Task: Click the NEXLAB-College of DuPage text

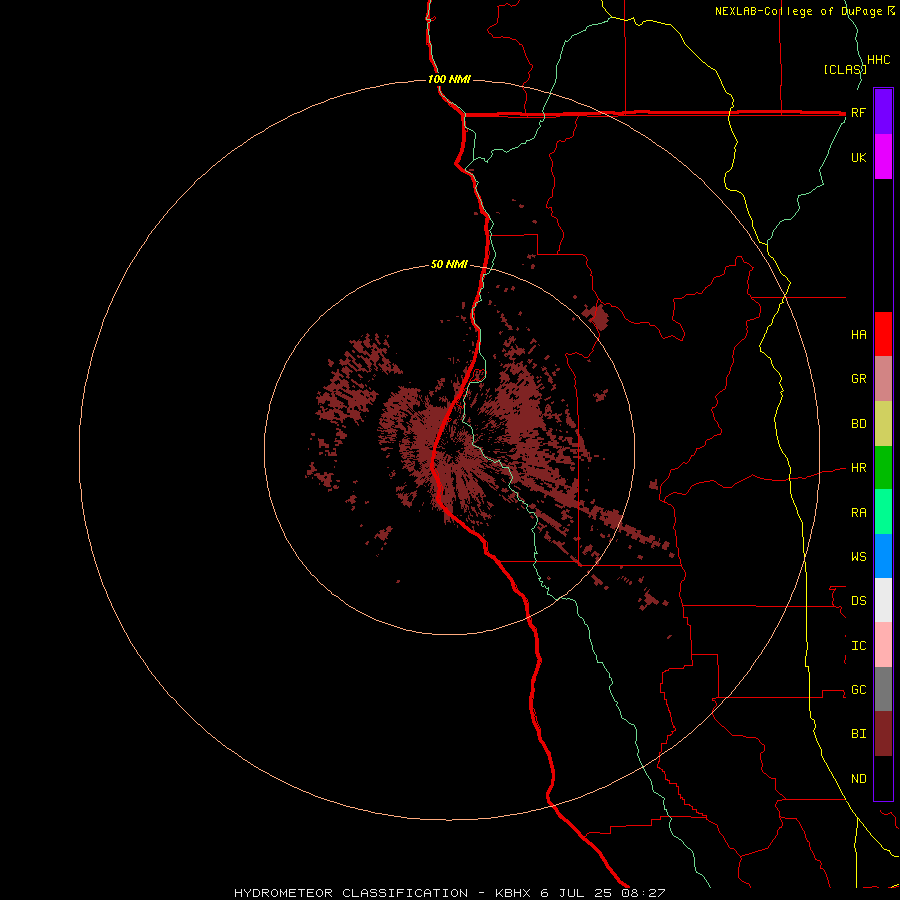Action: 799,11
